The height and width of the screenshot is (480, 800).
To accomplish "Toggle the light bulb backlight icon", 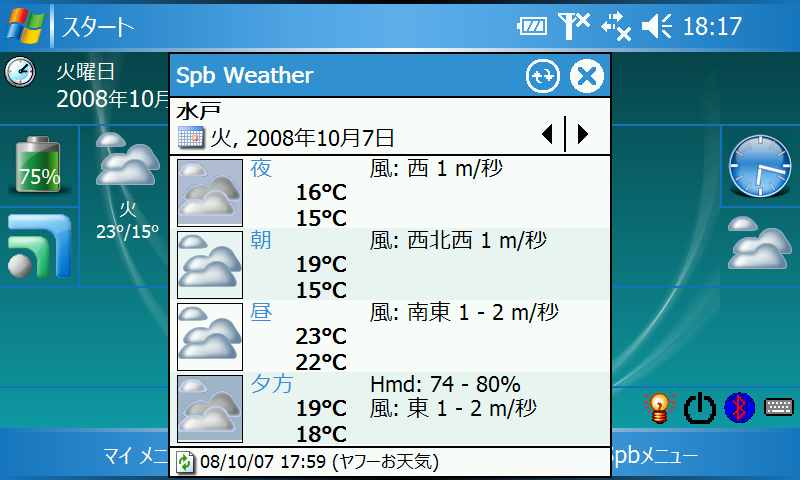I will 660,407.
